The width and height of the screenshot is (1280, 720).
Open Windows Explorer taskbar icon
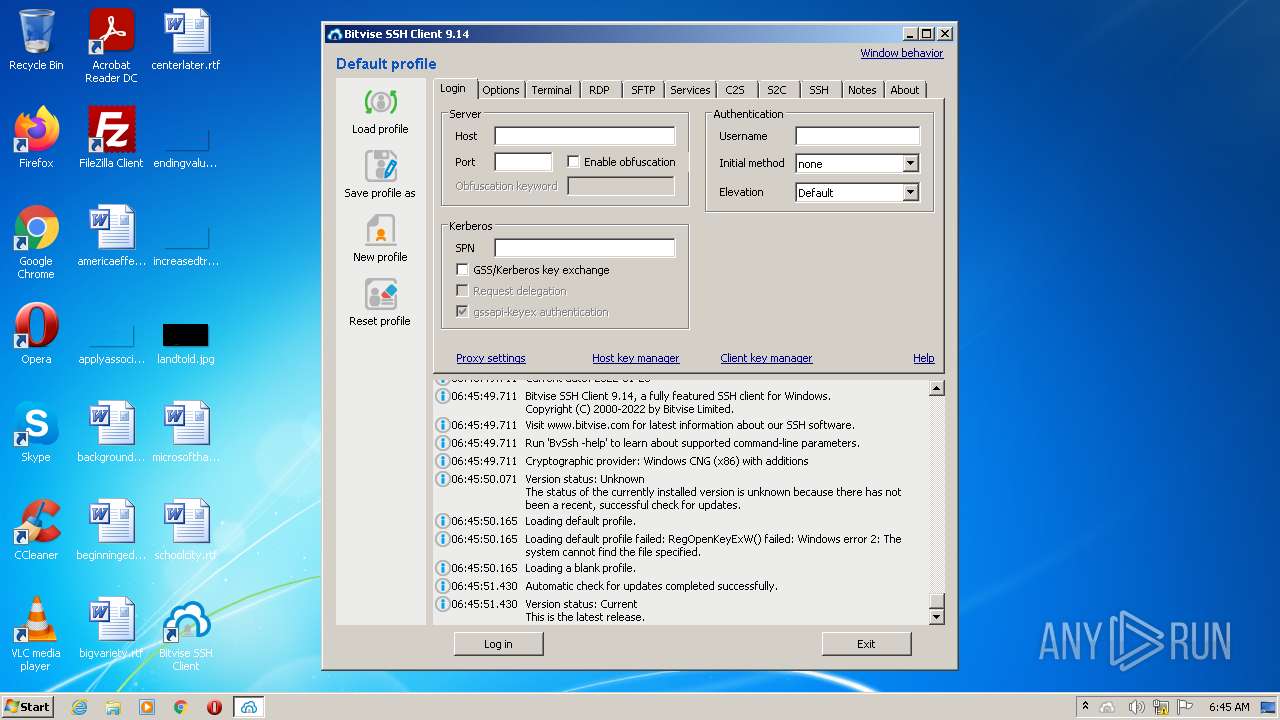113,707
